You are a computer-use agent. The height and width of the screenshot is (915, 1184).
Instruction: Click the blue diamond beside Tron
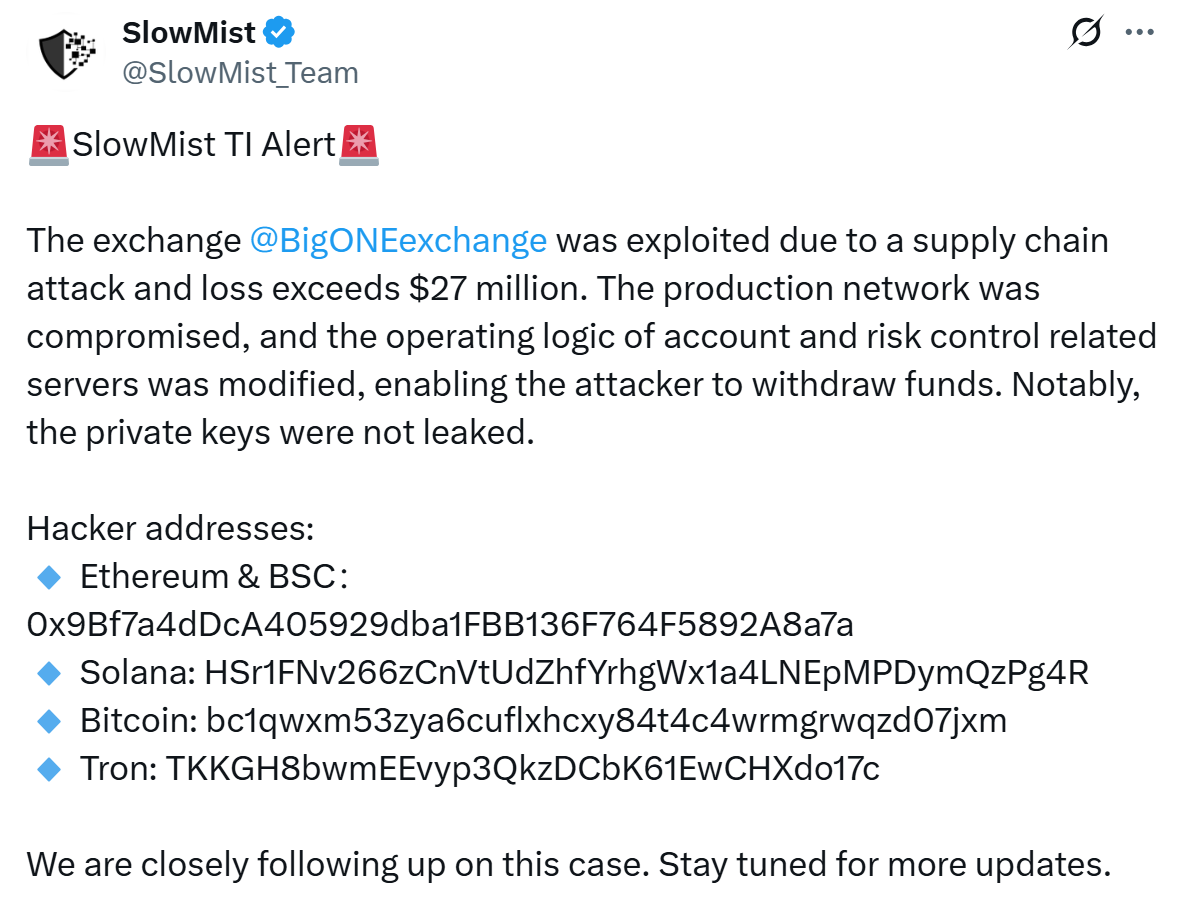(x=48, y=769)
